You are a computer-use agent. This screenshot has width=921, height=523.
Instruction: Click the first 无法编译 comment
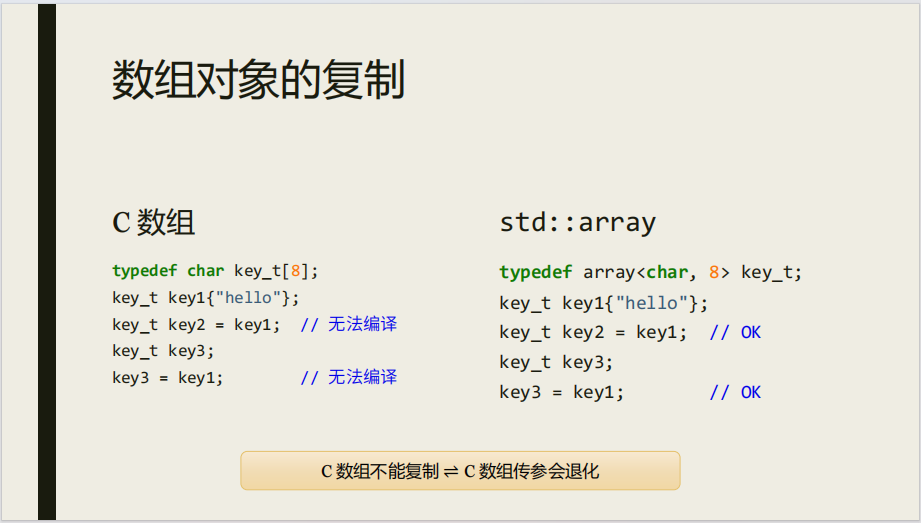pos(349,324)
